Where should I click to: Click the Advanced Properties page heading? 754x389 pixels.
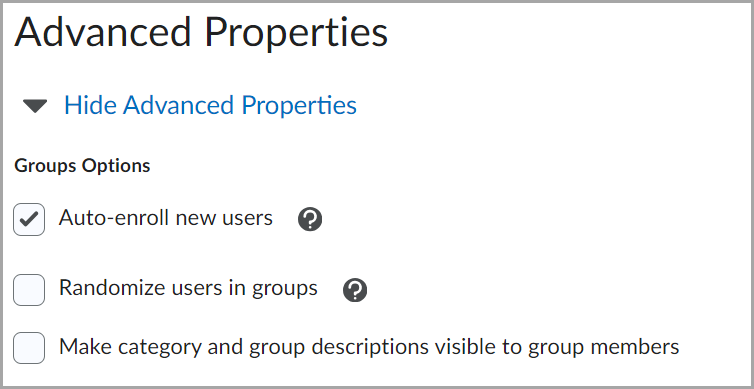tap(201, 33)
